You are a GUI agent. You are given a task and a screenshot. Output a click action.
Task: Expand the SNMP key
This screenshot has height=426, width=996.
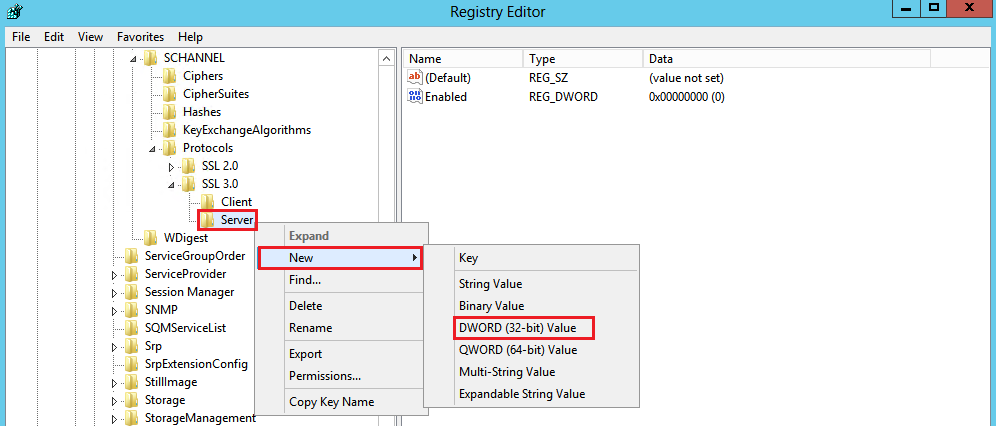[115, 311]
